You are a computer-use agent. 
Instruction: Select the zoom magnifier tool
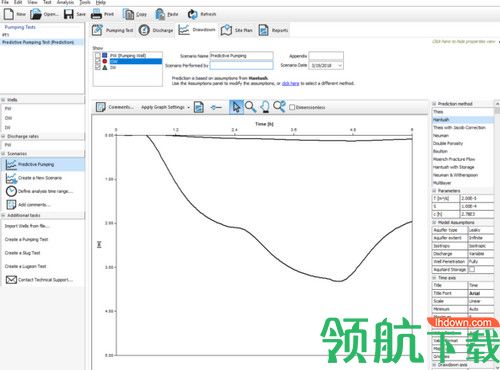[250, 107]
